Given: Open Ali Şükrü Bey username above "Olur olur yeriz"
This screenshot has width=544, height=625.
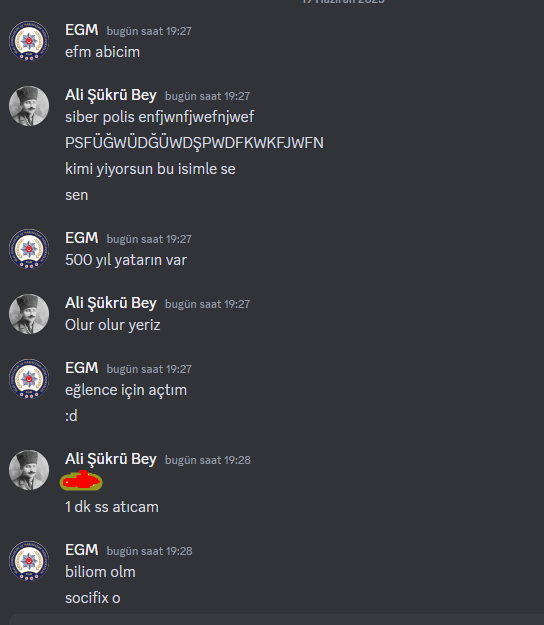Looking at the screenshot, I should pos(111,303).
